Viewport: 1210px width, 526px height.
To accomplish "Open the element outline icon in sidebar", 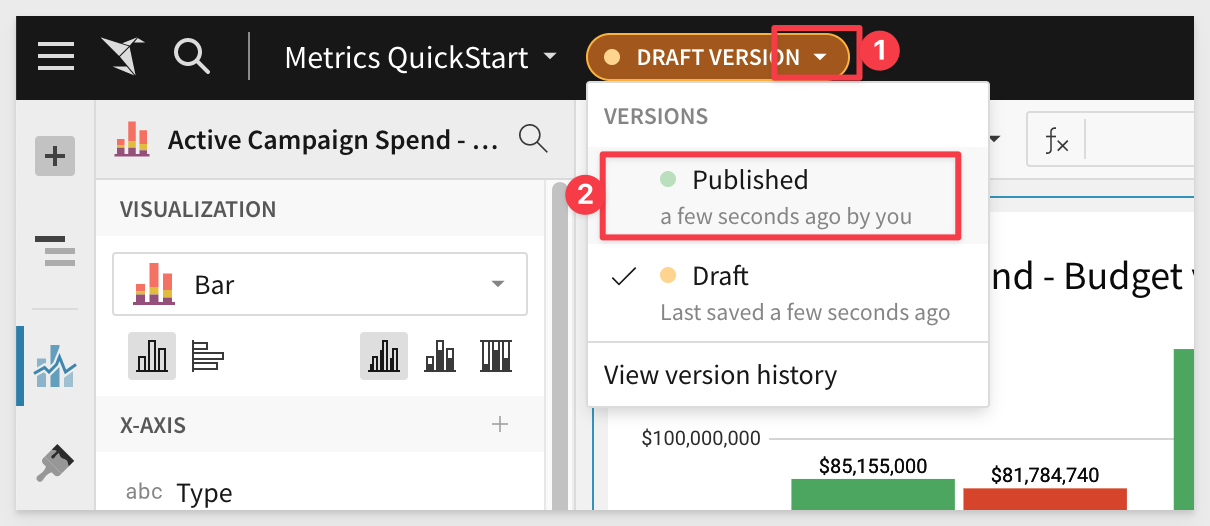I will (x=56, y=250).
